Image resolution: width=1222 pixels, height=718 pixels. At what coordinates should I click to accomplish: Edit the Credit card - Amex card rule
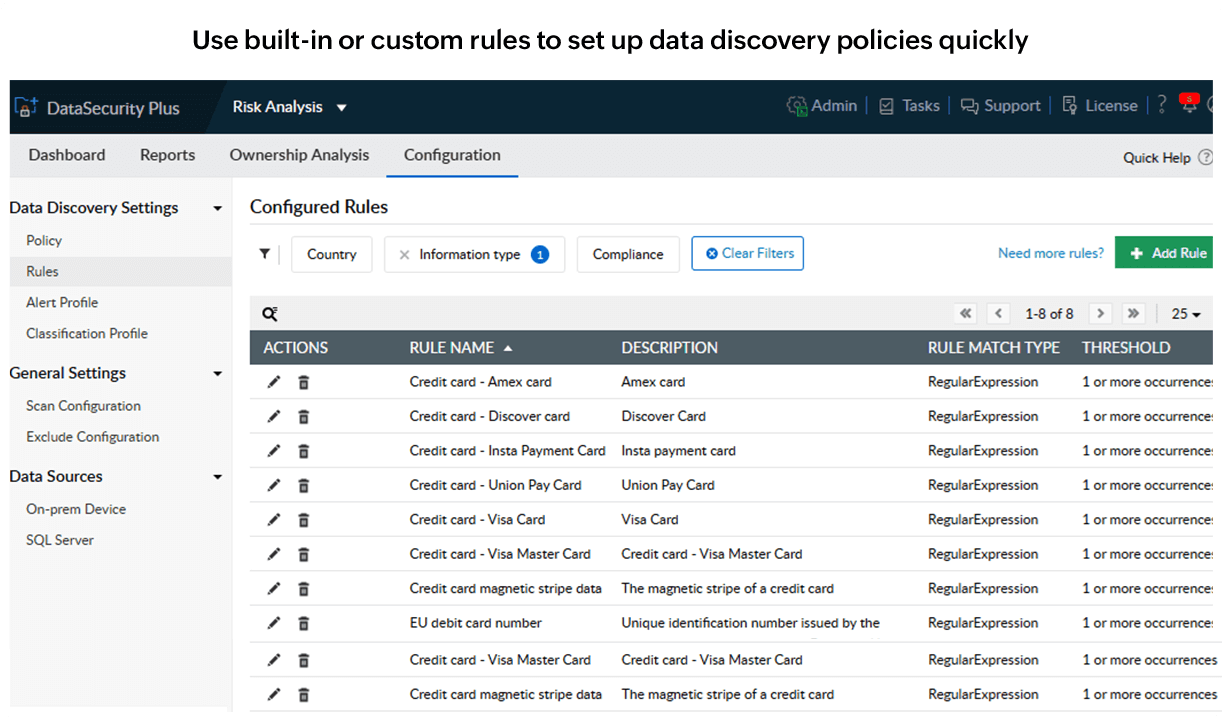tap(273, 381)
